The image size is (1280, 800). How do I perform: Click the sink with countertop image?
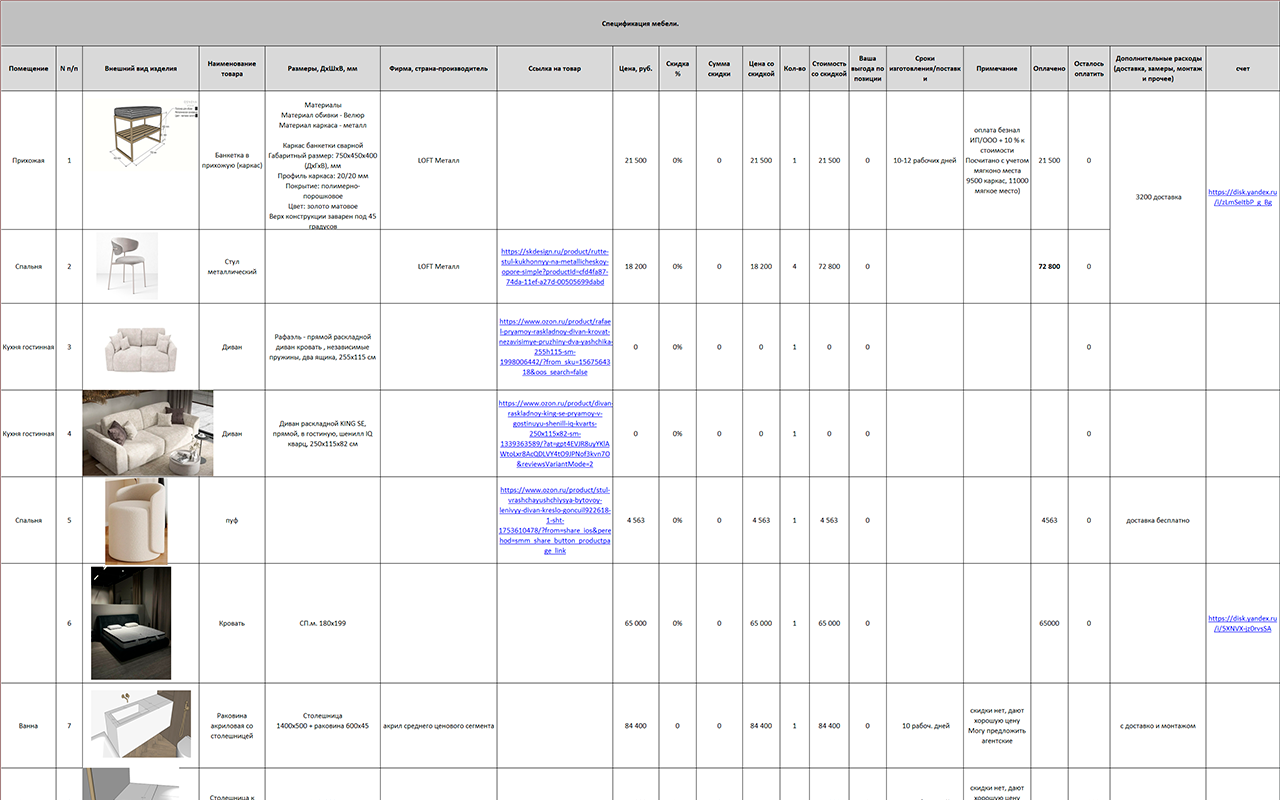pyautogui.click(x=140, y=724)
